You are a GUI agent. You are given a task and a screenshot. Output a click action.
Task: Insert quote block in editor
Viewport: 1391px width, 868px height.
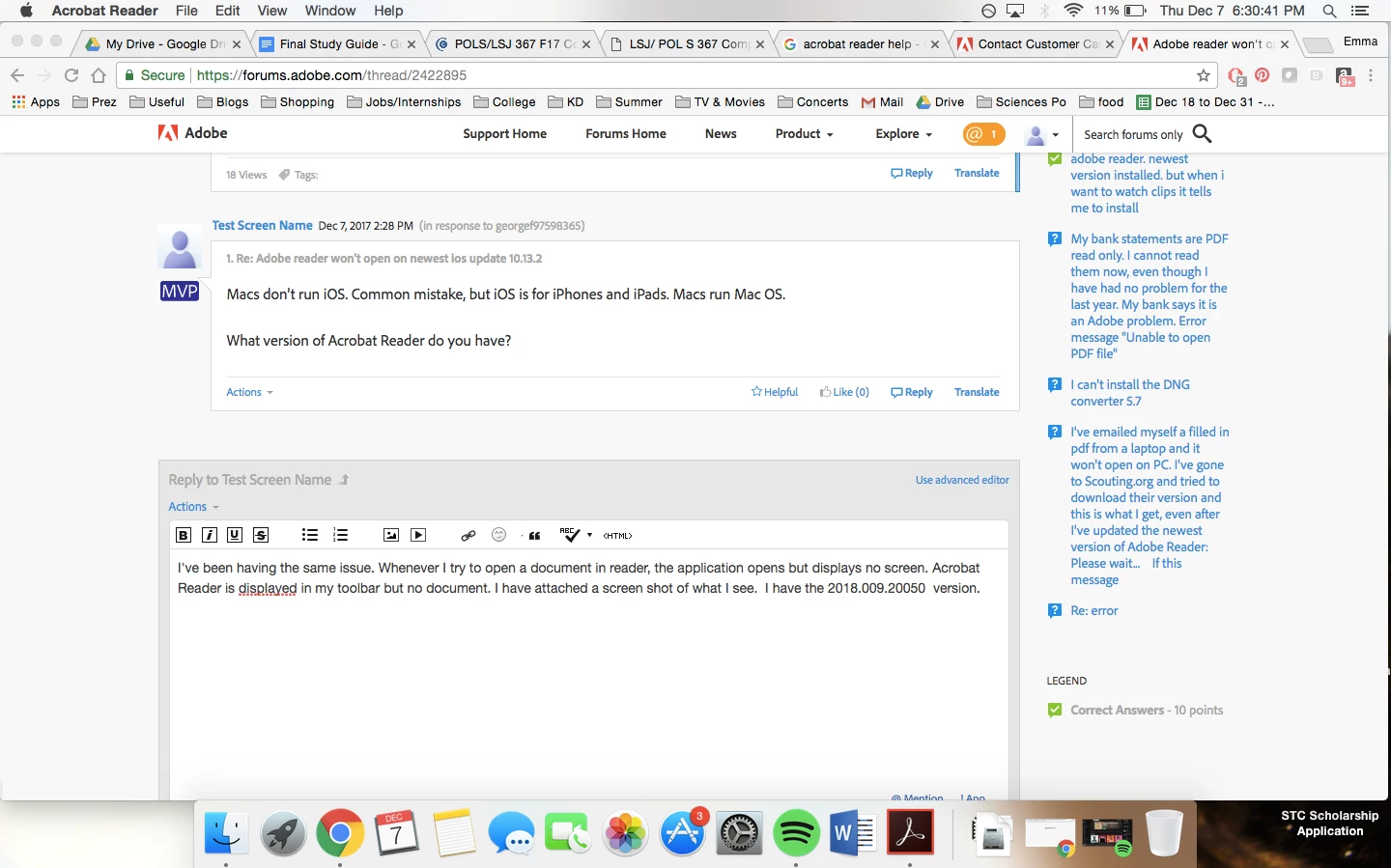click(x=534, y=535)
